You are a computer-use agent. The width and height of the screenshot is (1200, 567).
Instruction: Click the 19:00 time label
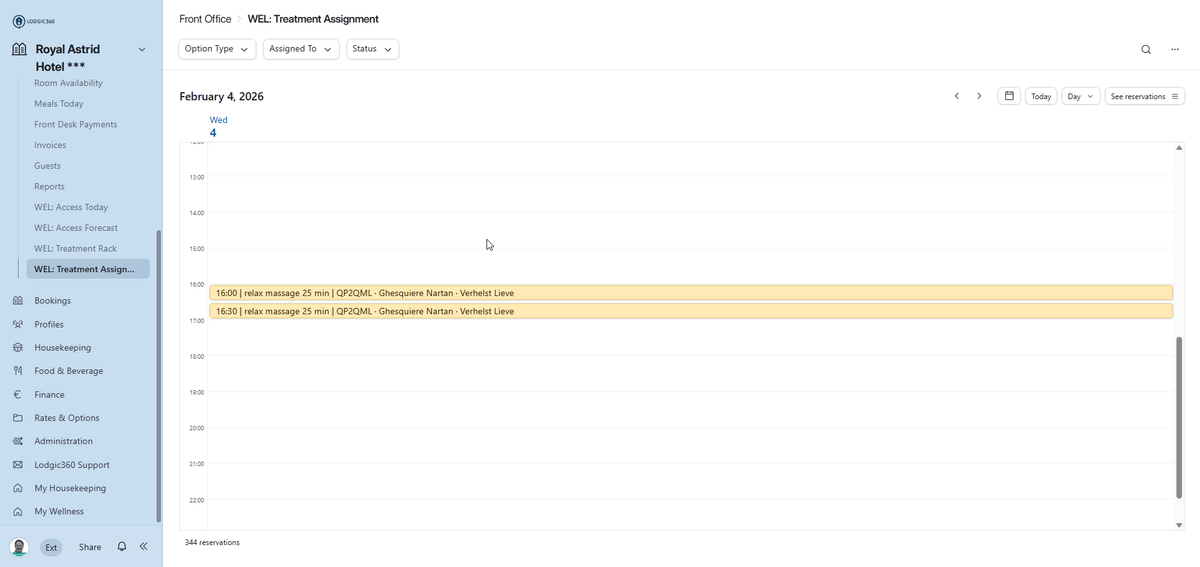[196, 393]
